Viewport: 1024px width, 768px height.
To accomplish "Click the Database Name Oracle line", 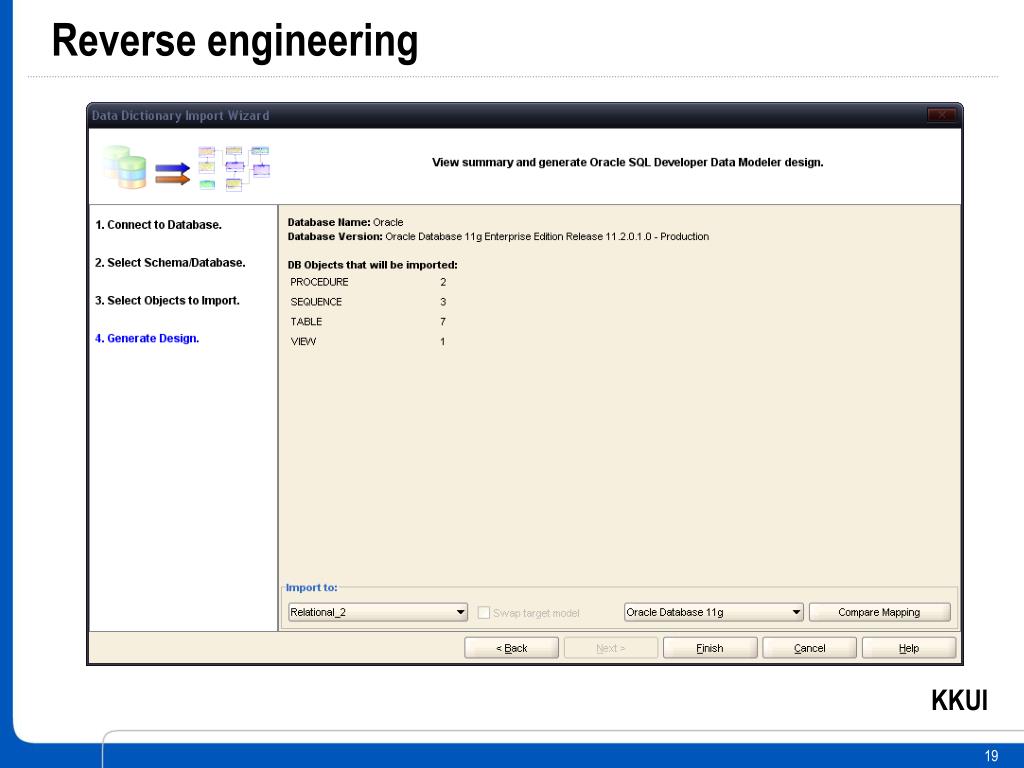I will (345, 222).
